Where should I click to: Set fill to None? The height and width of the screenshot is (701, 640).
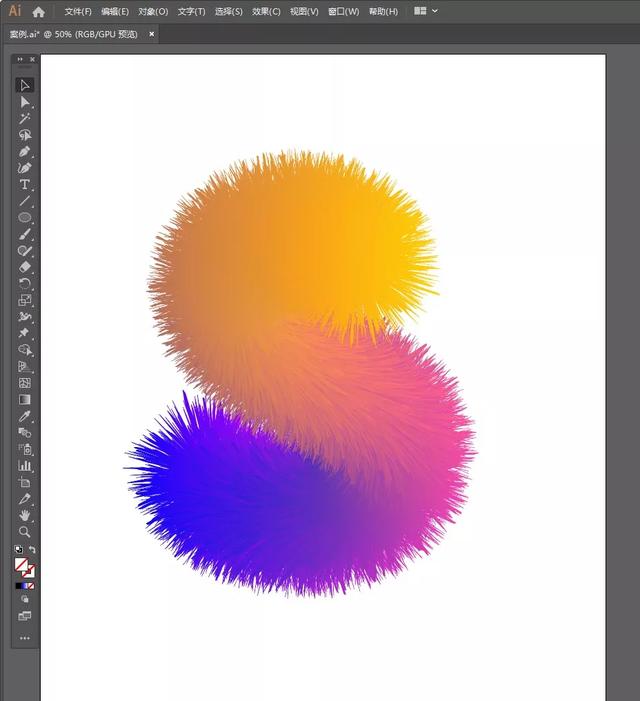[x=31, y=586]
